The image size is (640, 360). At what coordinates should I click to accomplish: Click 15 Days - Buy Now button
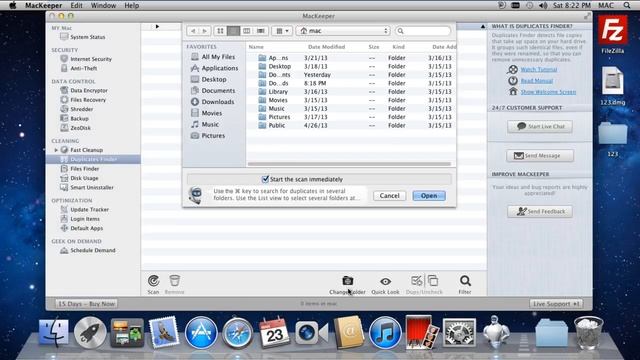tap(86, 304)
